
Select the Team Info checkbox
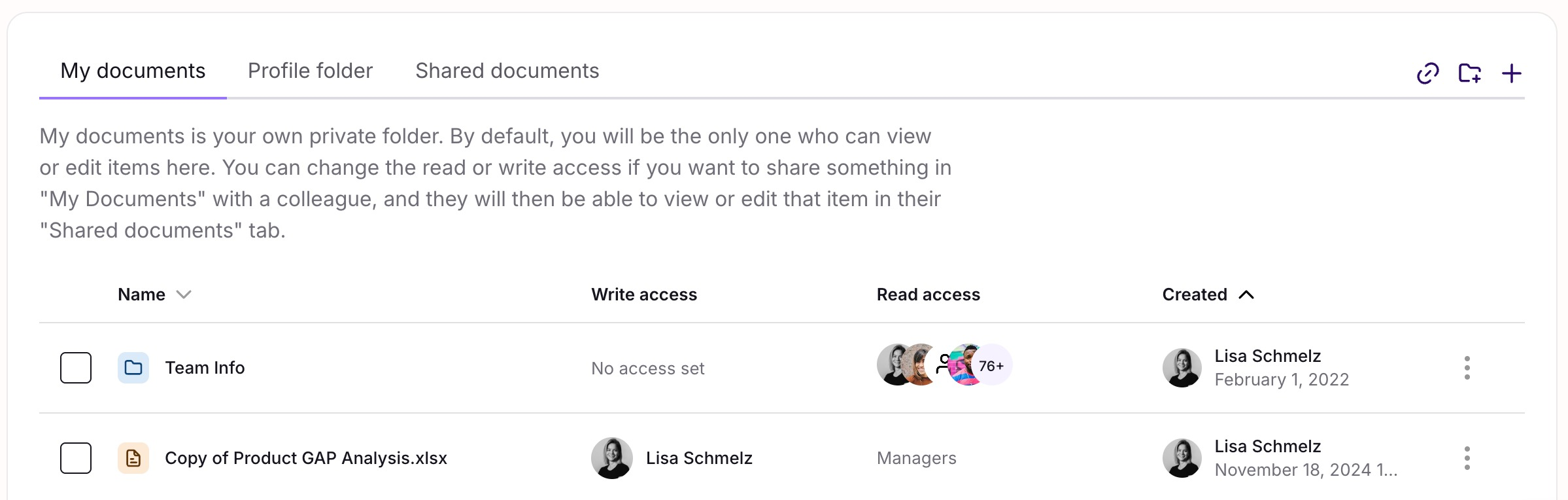[x=76, y=368]
